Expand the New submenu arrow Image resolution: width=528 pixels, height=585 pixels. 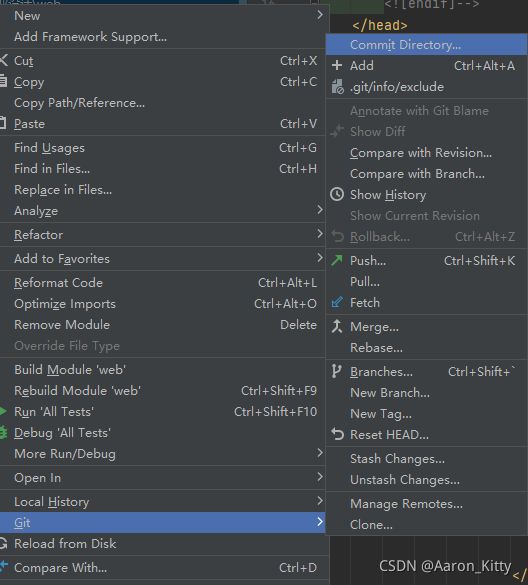(x=319, y=15)
